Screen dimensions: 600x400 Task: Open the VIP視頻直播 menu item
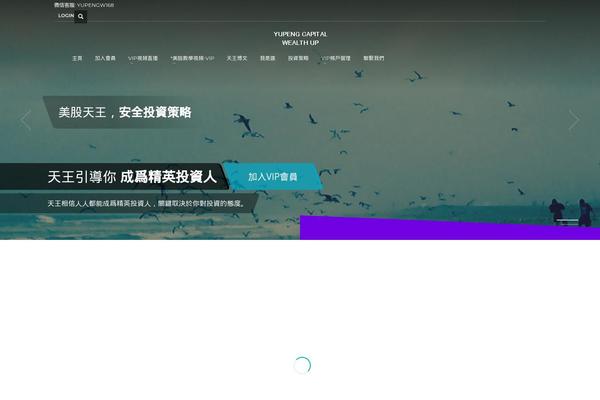(143, 58)
